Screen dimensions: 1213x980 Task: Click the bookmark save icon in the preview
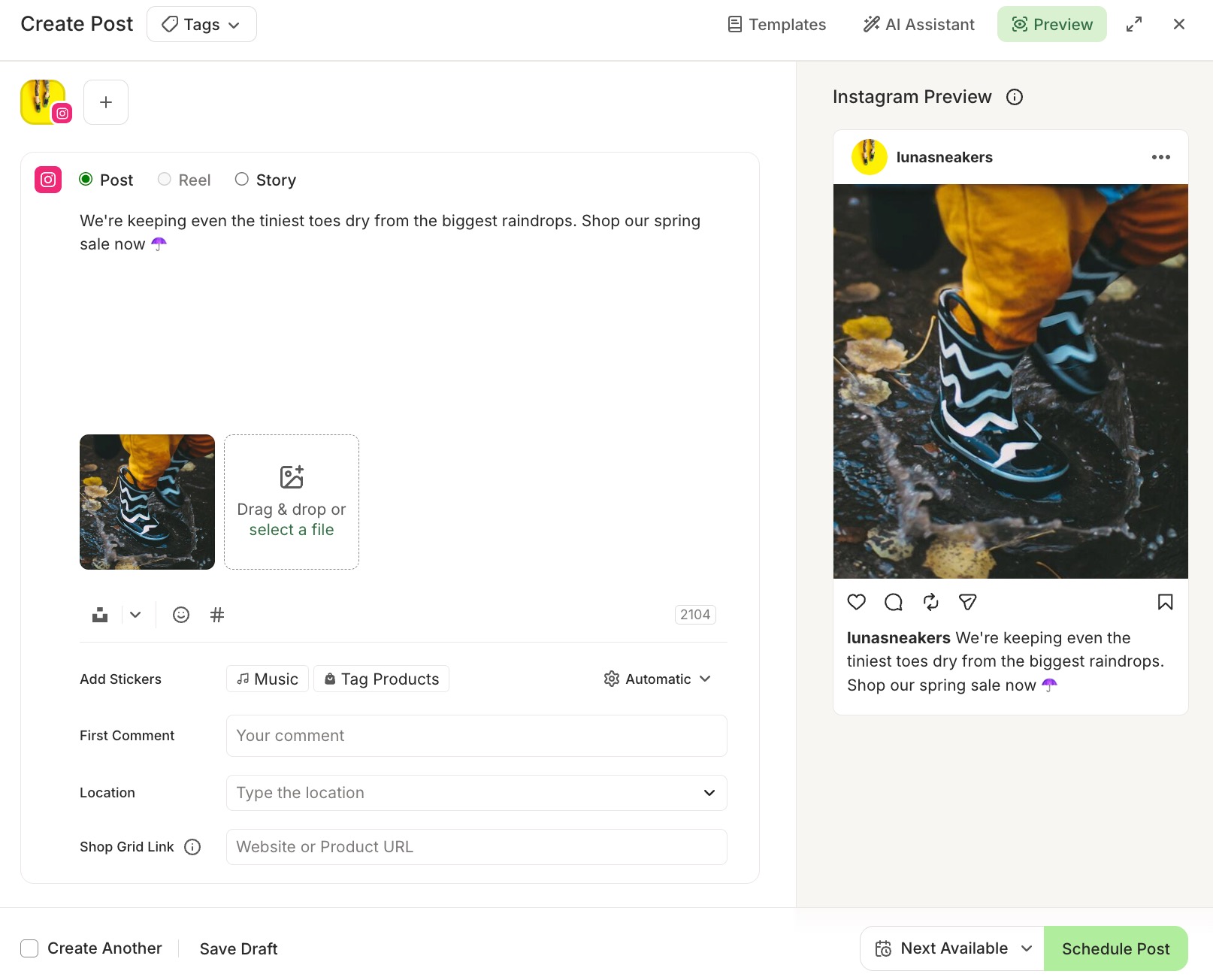click(x=1165, y=602)
